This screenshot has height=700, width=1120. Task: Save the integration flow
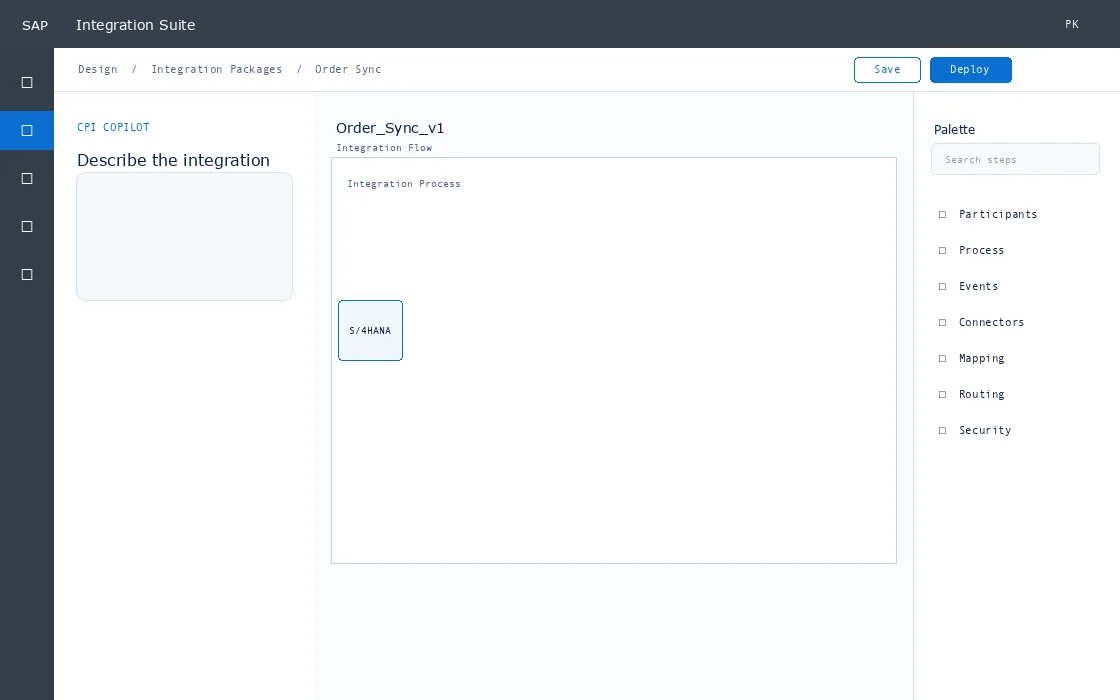[x=887, y=70]
